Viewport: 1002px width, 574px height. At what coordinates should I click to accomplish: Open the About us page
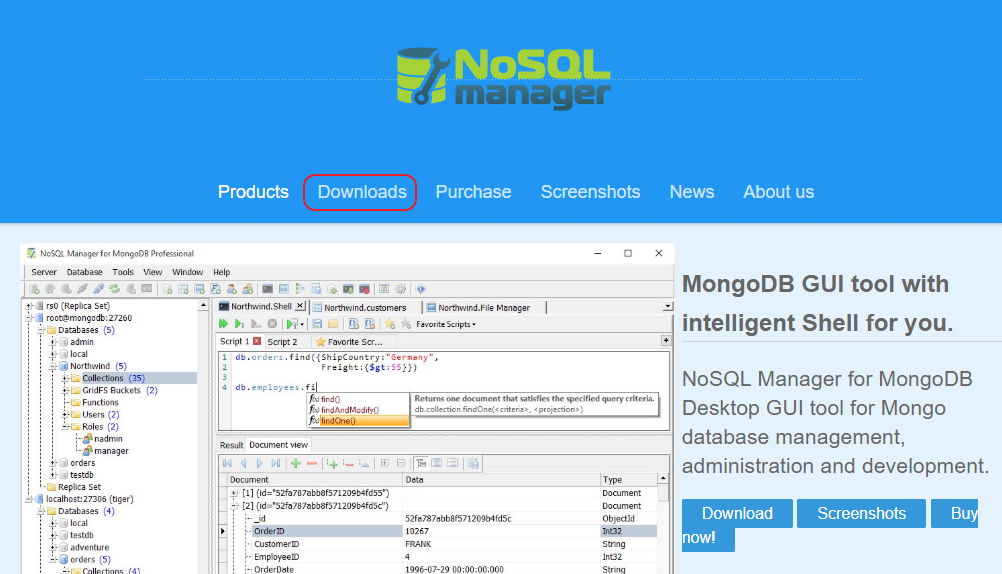pos(778,192)
